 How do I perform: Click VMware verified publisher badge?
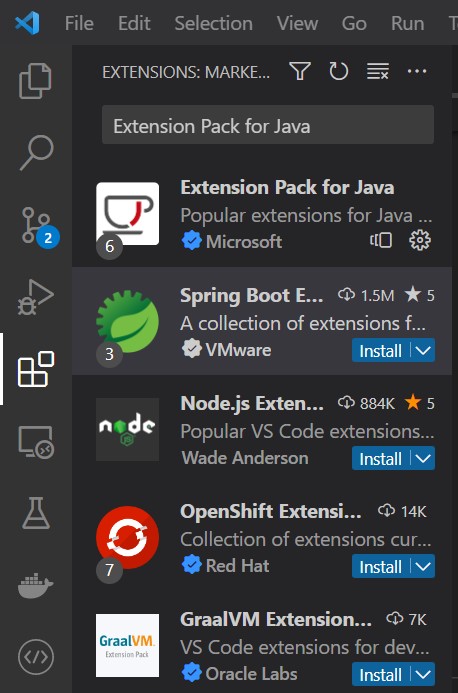click(x=191, y=349)
